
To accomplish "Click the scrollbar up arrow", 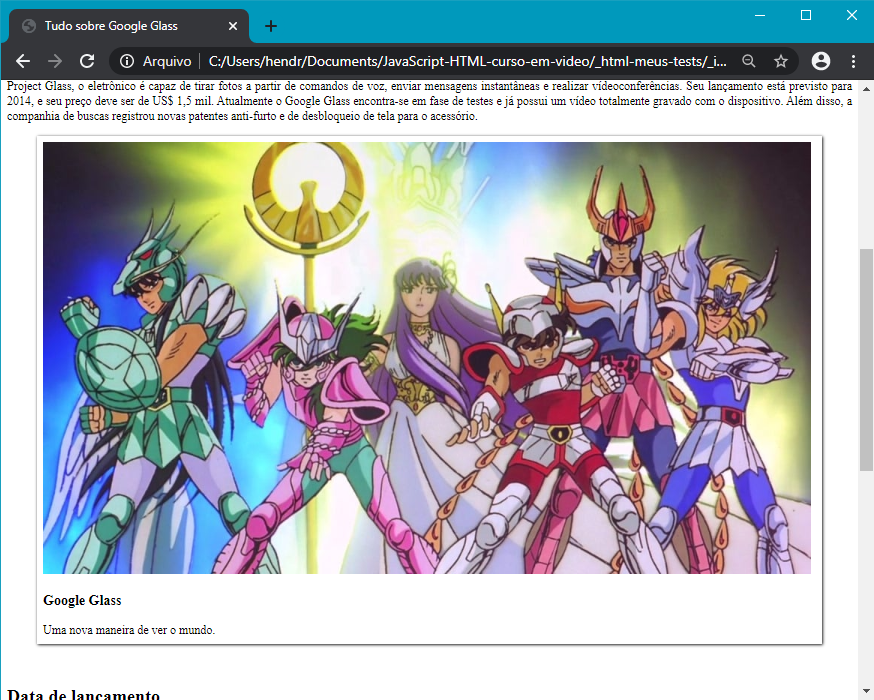I will (x=866, y=88).
